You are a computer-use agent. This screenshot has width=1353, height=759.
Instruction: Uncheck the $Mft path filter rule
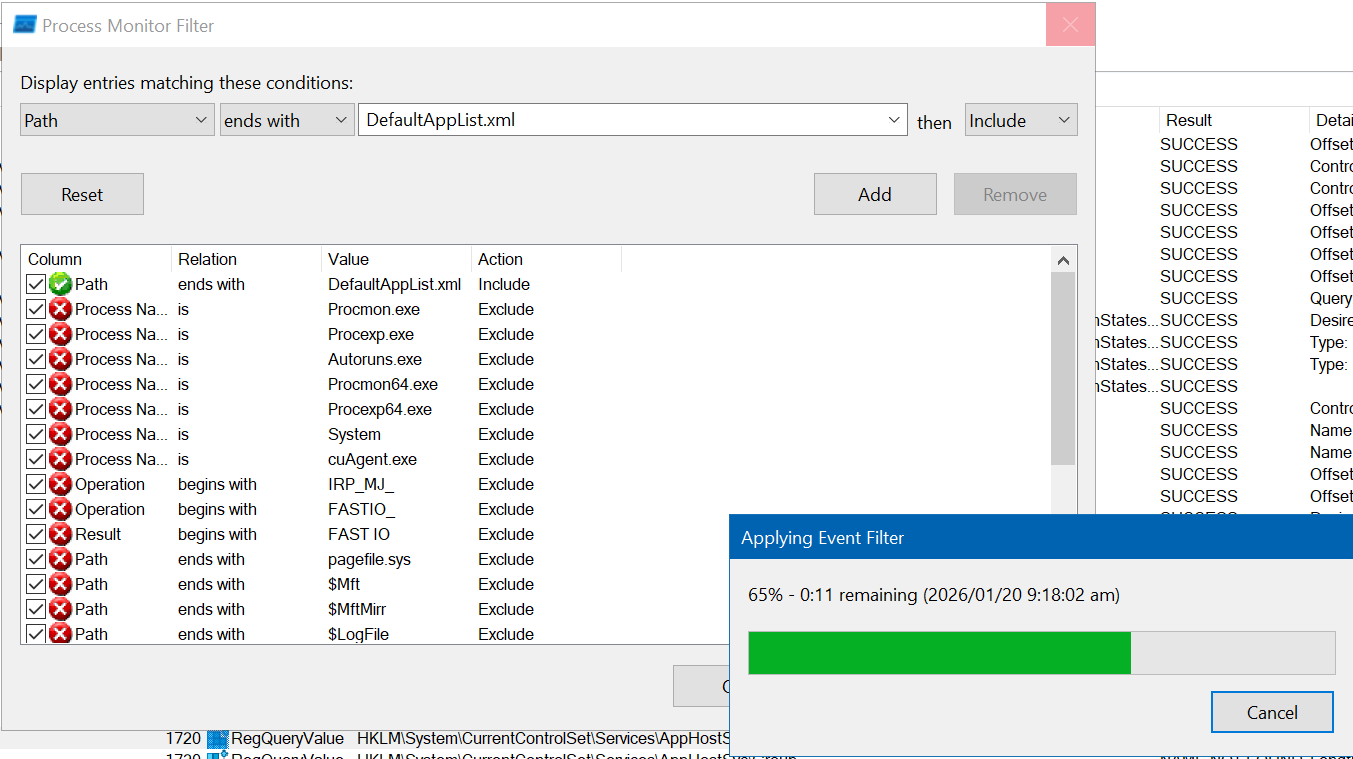pos(36,584)
